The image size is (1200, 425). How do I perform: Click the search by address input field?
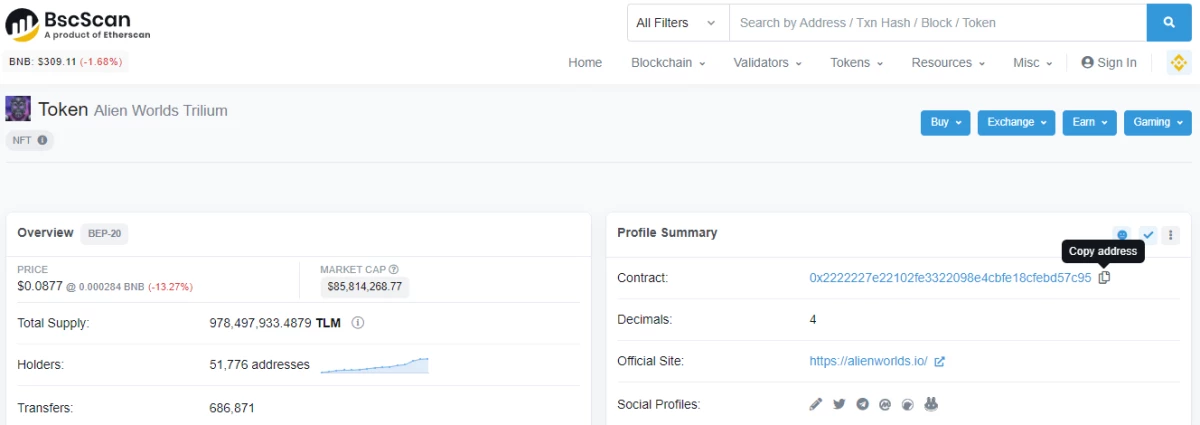(x=937, y=23)
